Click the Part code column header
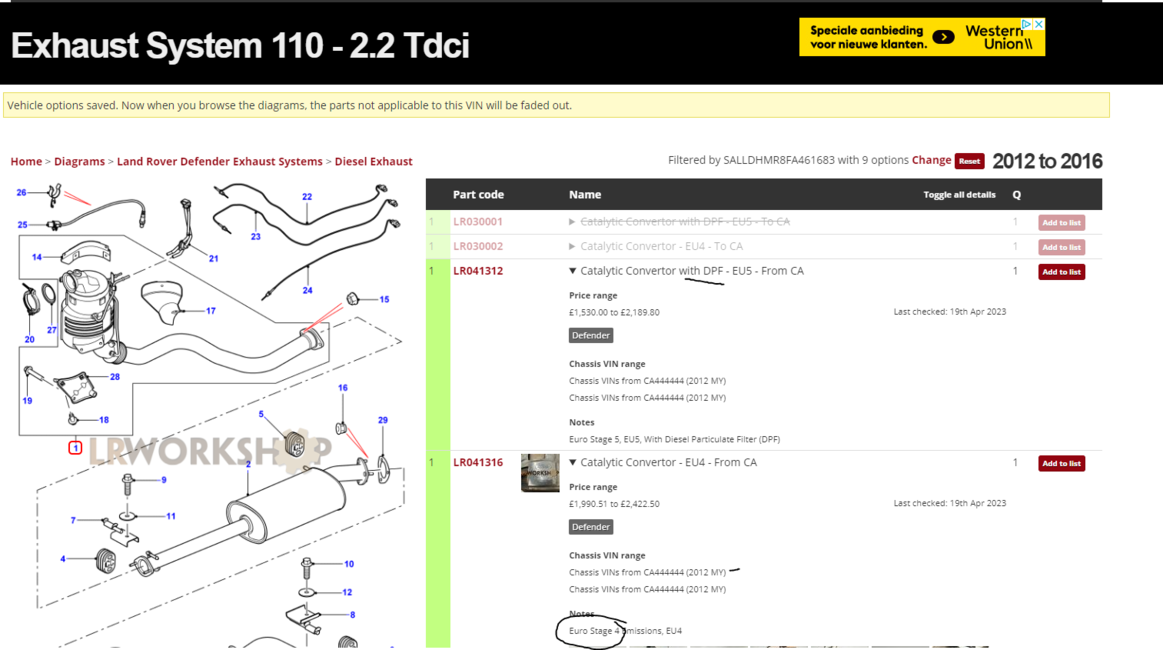 tap(478, 194)
